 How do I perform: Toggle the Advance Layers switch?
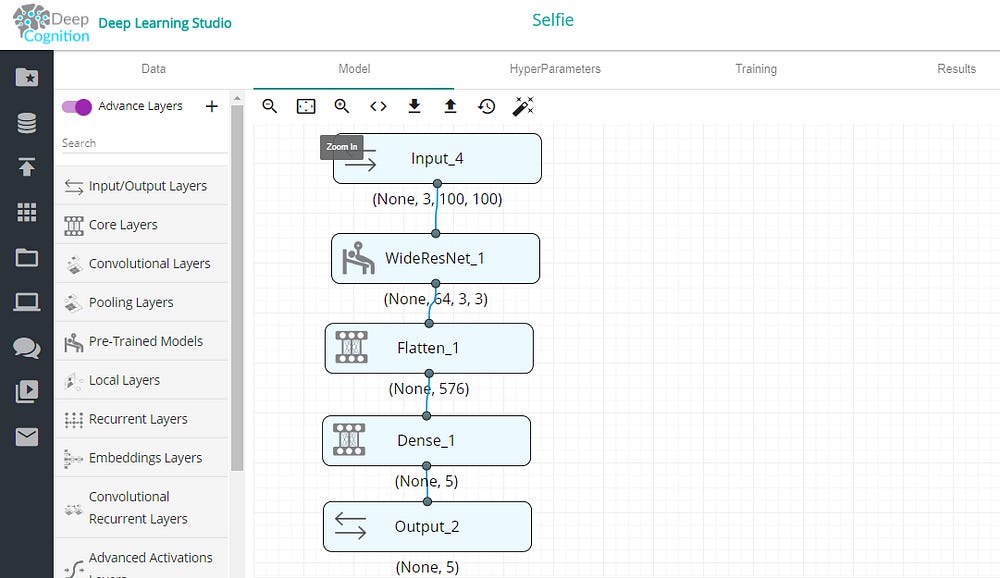77,107
